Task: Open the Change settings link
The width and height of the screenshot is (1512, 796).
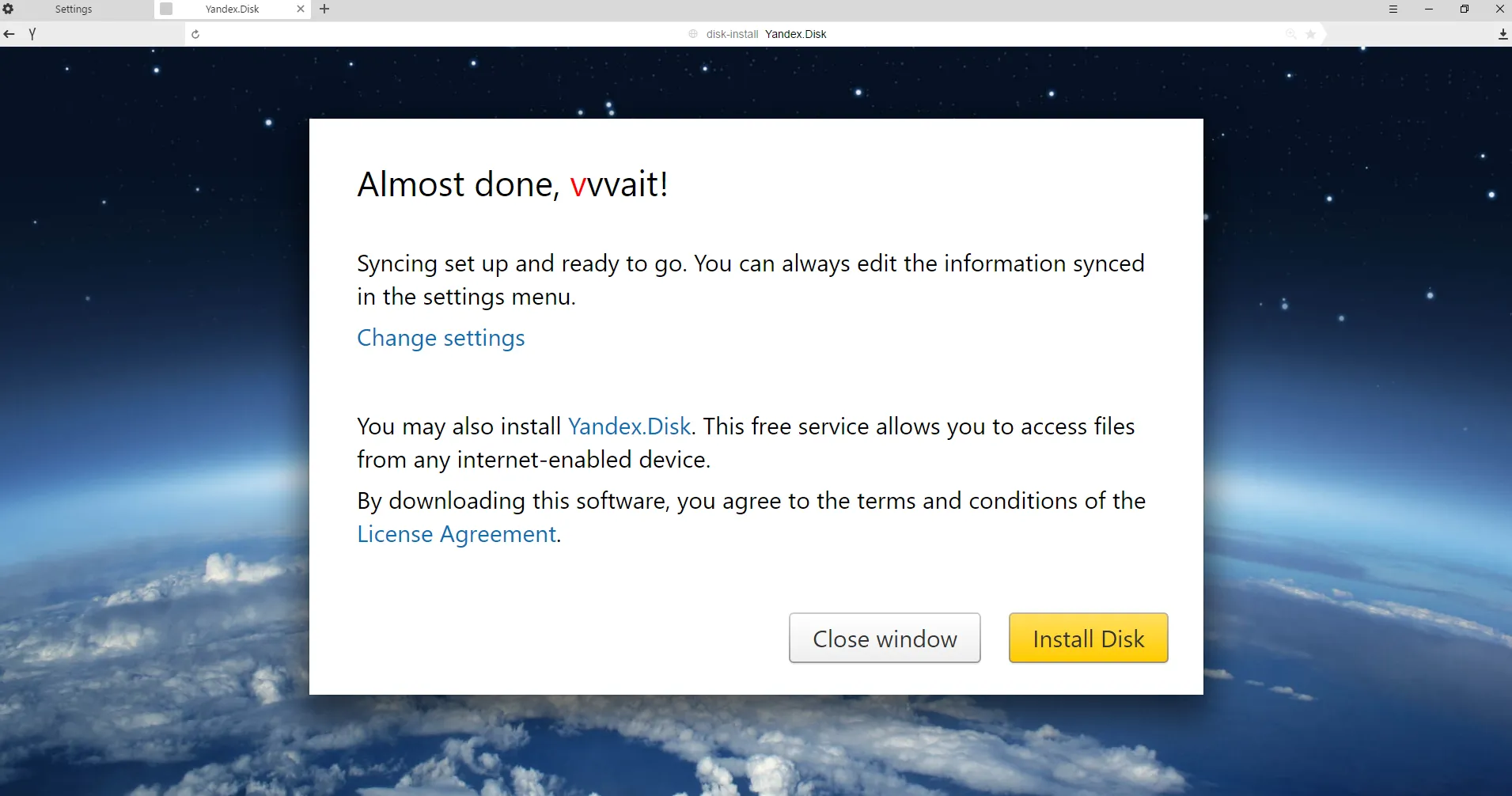Action: (x=440, y=338)
